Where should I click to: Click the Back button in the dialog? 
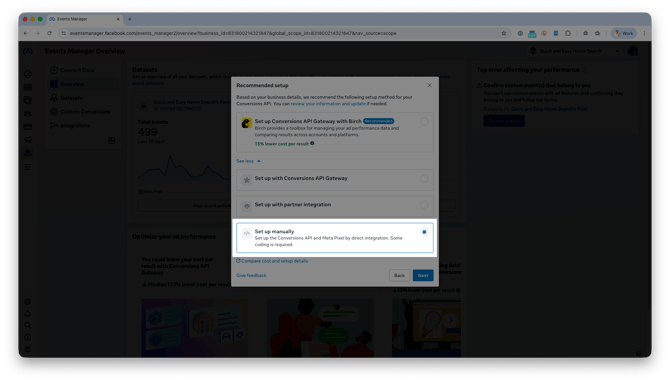(399, 276)
